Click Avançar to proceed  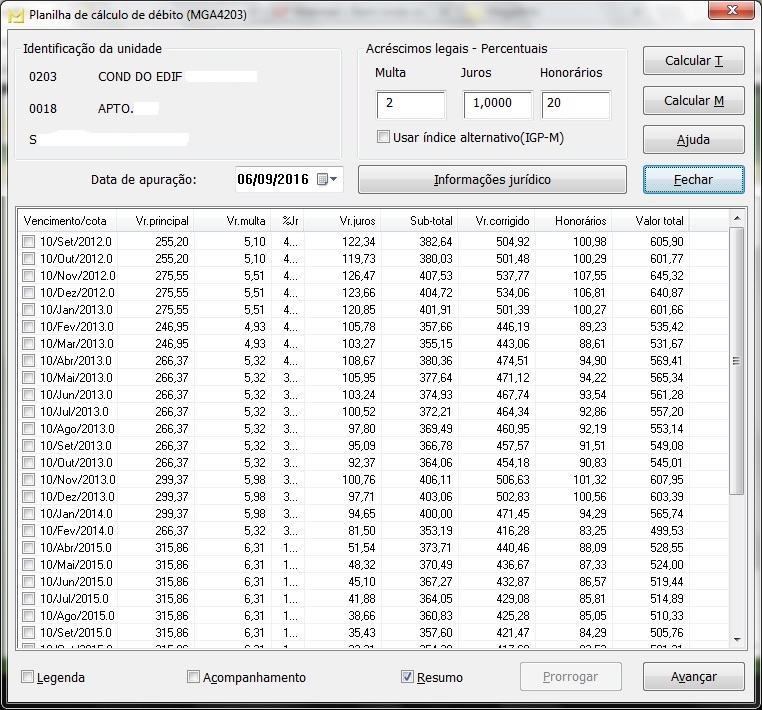point(693,677)
